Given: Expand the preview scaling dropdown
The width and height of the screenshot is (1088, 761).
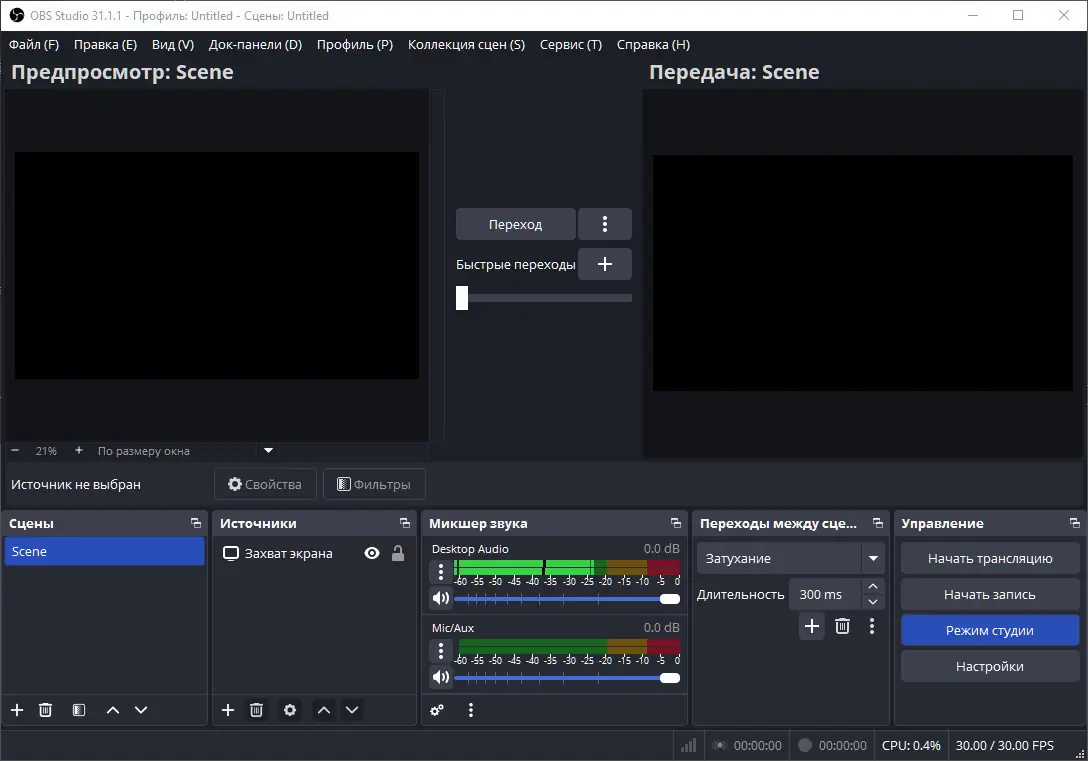Looking at the screenshot, I should point(268,451).
